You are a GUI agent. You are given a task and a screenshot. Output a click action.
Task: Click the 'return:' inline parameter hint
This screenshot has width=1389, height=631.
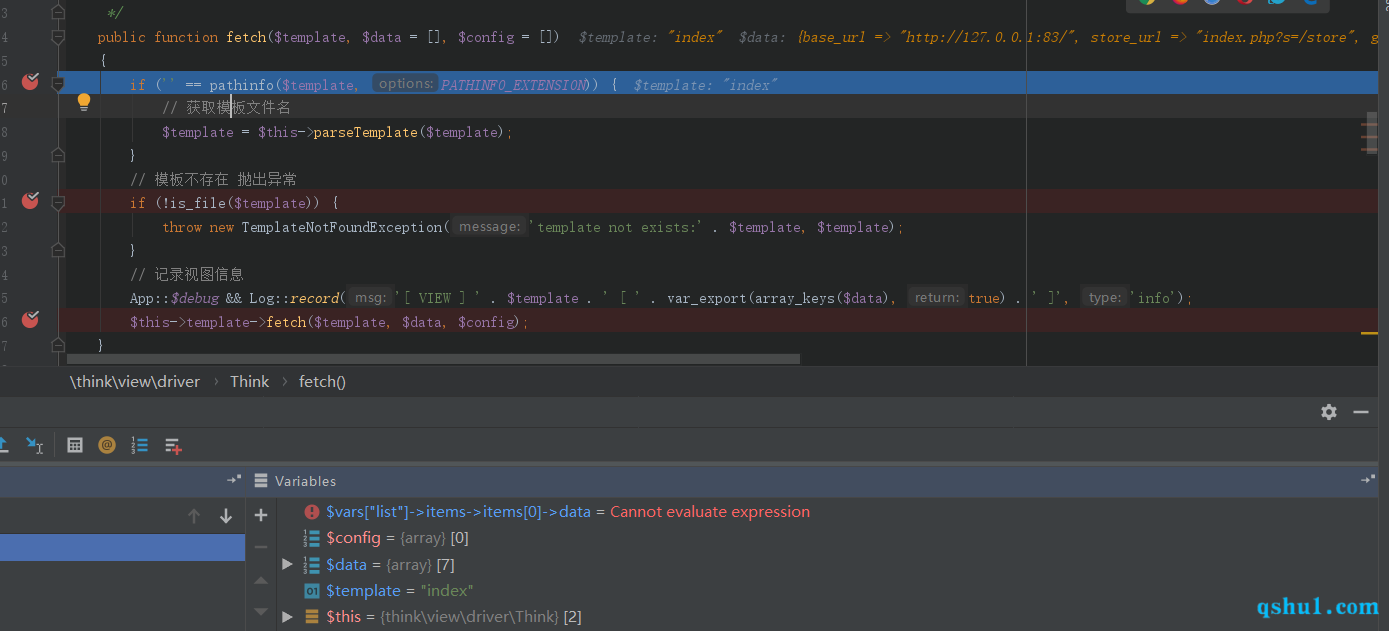point(937,297)
